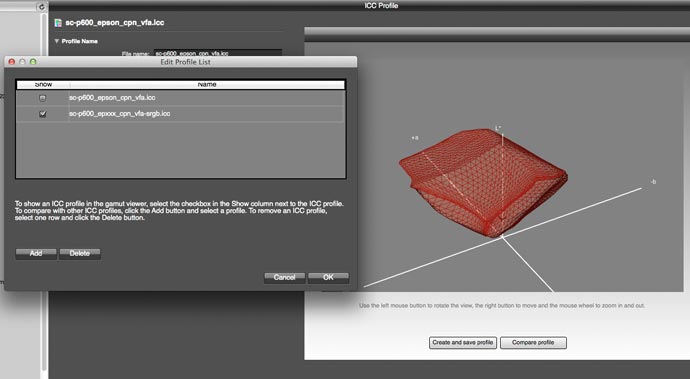The image size is (690, 379).
Task: Click the Delete button
Action: coord(80,254)
